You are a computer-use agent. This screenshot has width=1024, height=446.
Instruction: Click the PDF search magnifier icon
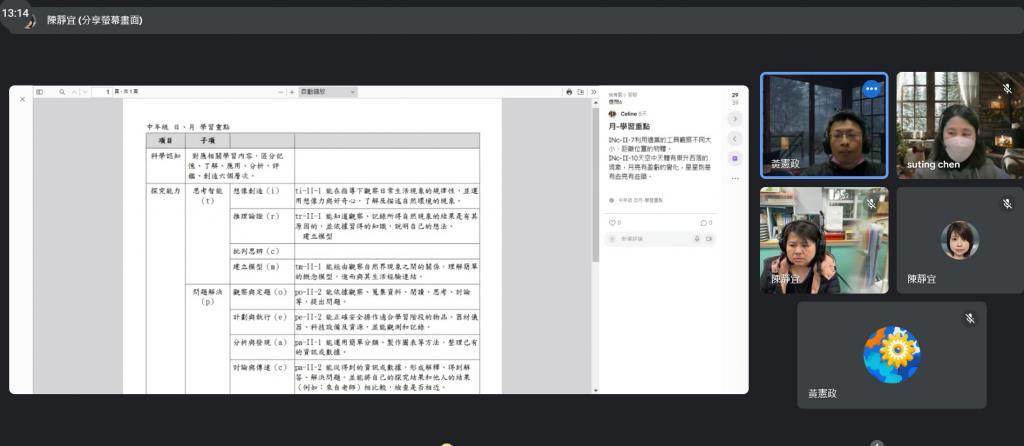coord(61,92)
